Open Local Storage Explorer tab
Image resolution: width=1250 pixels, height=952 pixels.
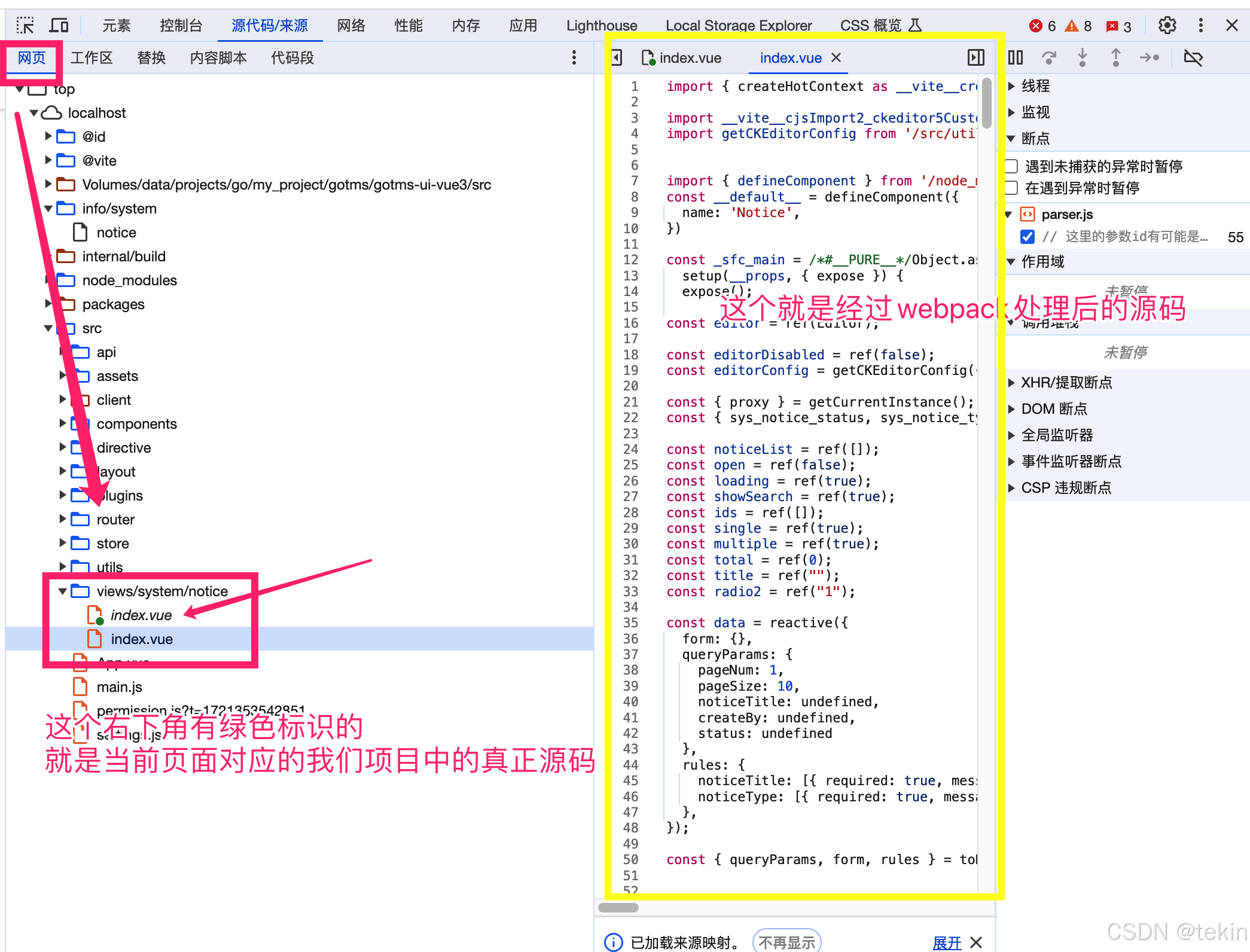point(739,26)
